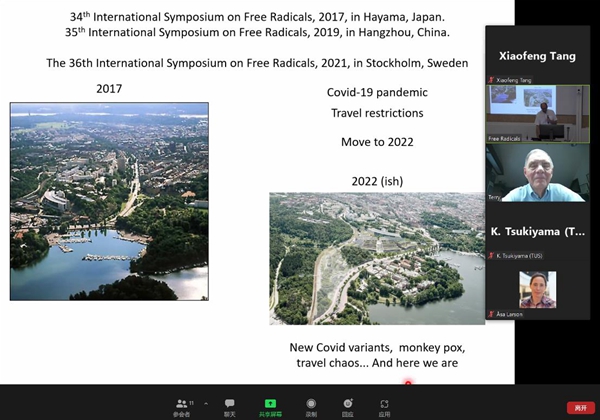Select Åsa Larson's video thumbnail

tap(538, 289)
